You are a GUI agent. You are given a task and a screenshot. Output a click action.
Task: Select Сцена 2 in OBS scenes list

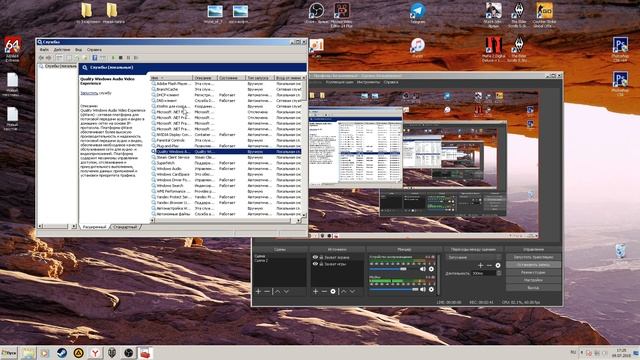(x=261, y=260)
